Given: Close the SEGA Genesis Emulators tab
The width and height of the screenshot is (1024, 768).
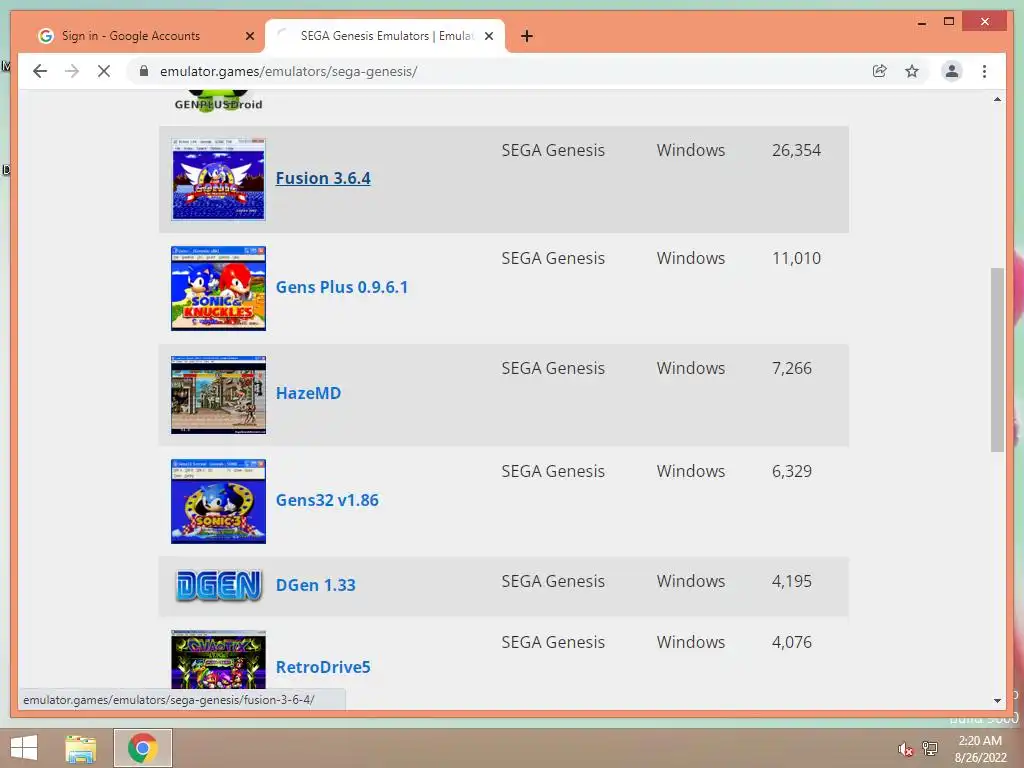Looking at the screenshot, I should click(x=488, y=36).
